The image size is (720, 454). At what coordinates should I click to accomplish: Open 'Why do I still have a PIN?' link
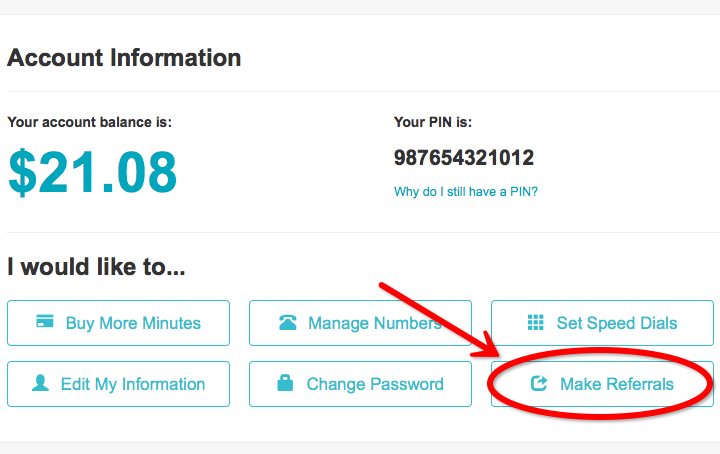point(466,192)
